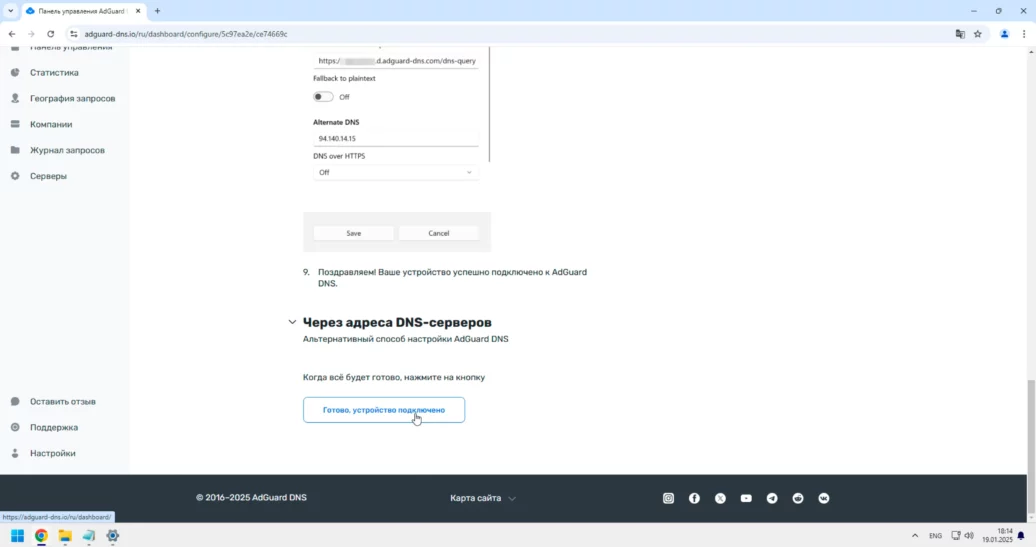Viewport: 1036px width, 547px height.
Task: Open the Facebook page icon in footer
Action: [x=694, y=498]
